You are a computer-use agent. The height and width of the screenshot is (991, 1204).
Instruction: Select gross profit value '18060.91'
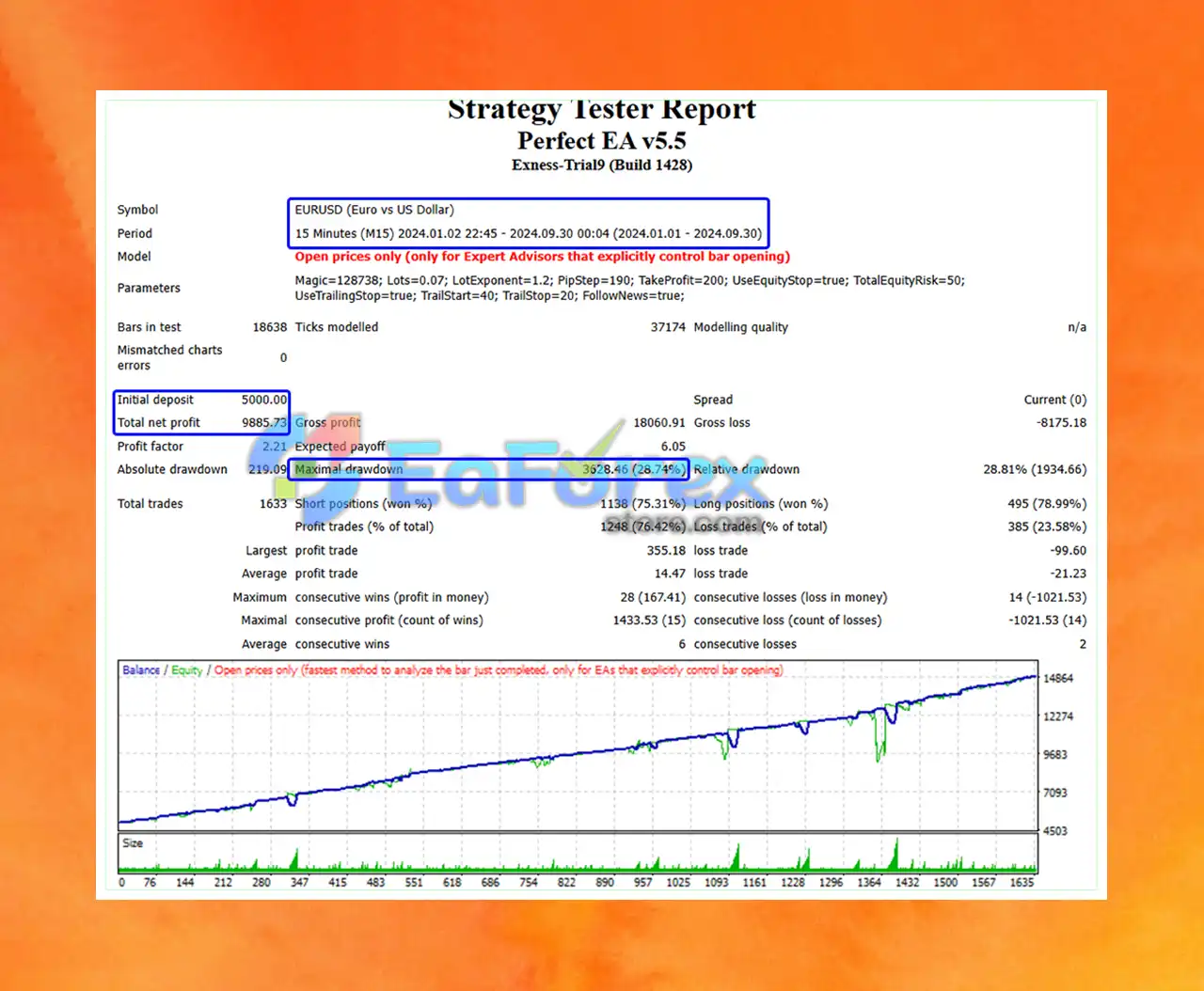(659, 423)
